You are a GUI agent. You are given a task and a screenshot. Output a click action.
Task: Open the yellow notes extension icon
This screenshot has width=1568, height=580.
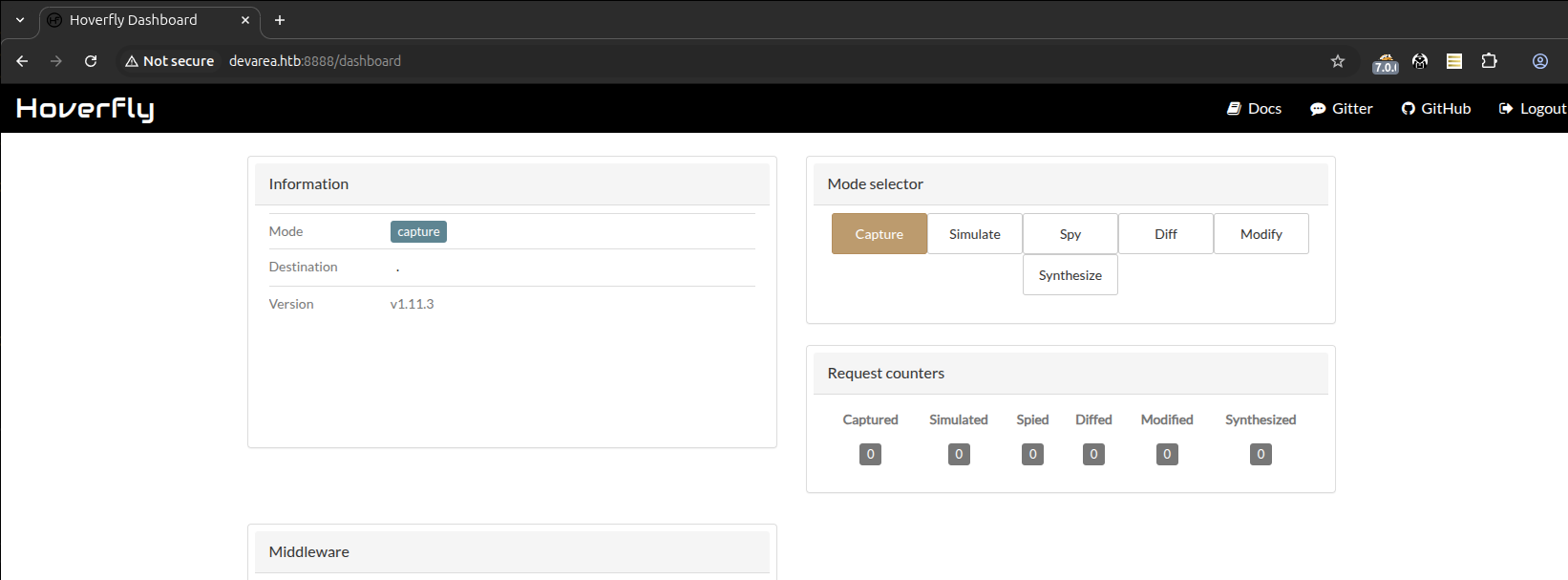tap(1454, 61)
